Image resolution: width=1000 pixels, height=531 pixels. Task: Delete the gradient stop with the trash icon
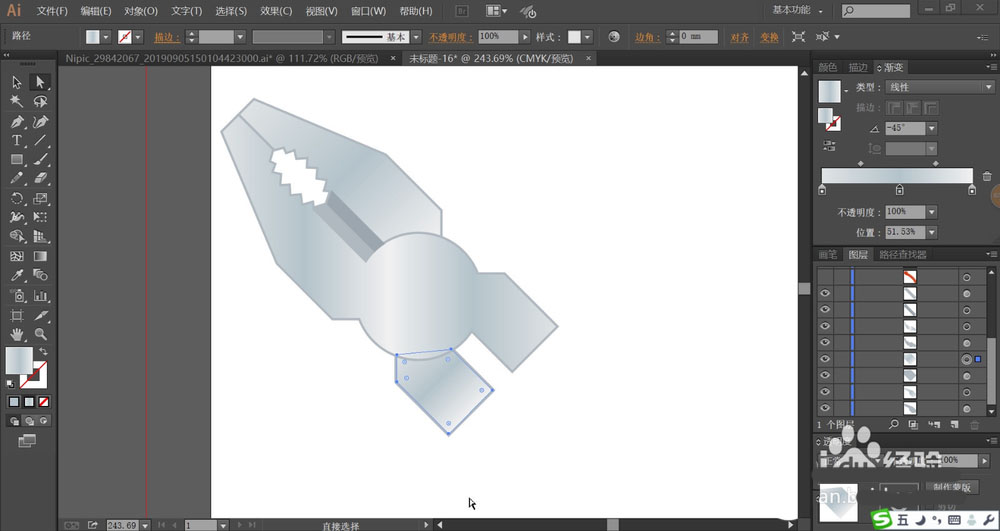pos(987,177)
